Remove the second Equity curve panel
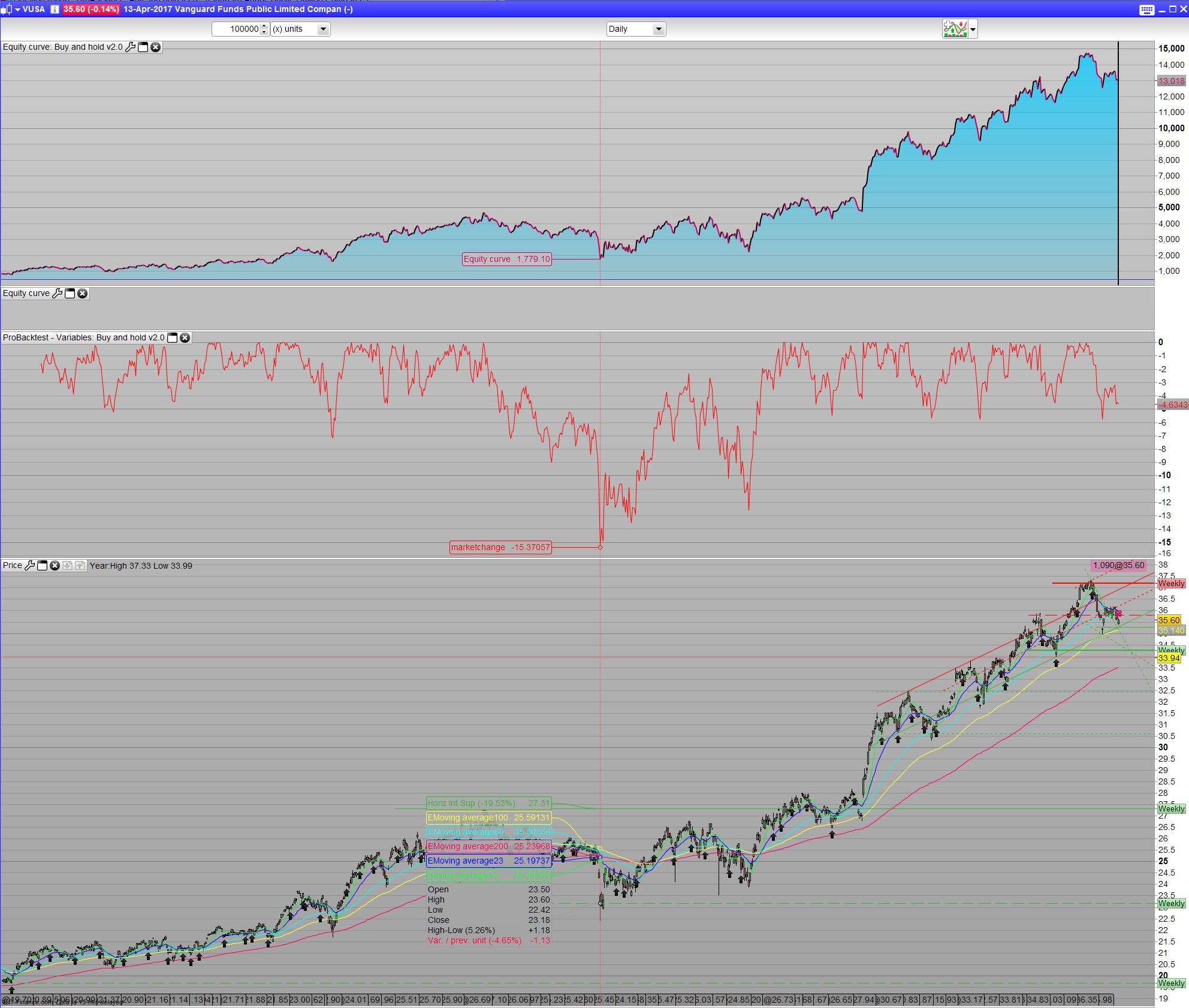Screen dimensions: 1189x1008 (83, 293)
